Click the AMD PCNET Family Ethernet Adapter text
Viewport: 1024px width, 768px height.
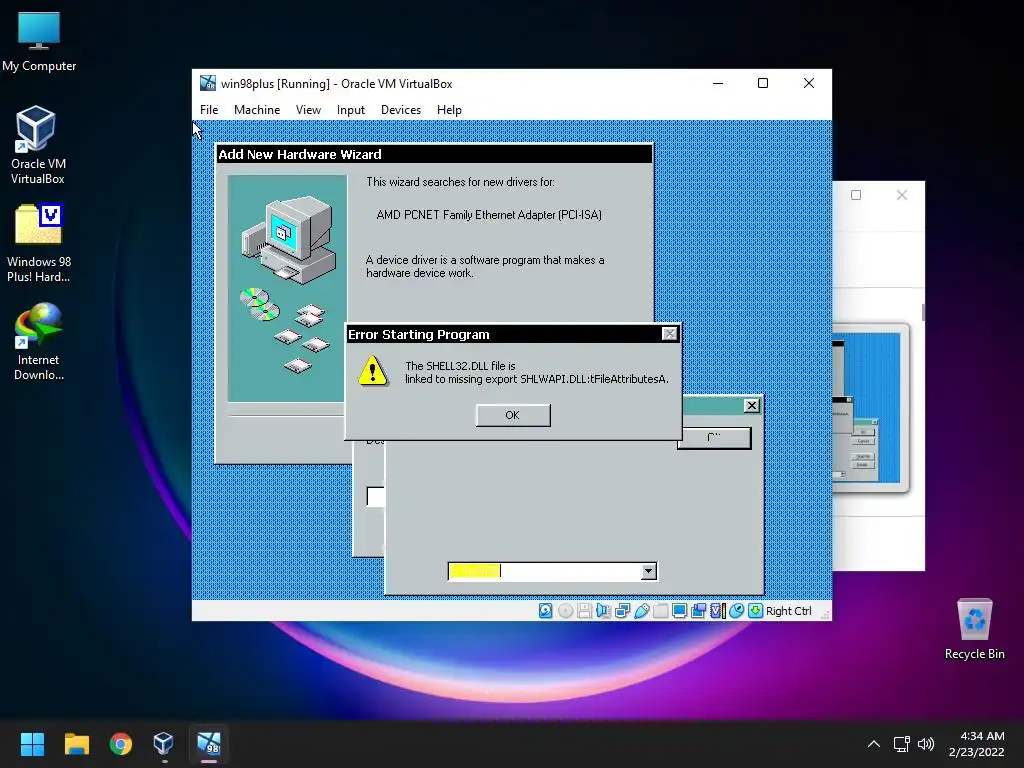[489, 215]
